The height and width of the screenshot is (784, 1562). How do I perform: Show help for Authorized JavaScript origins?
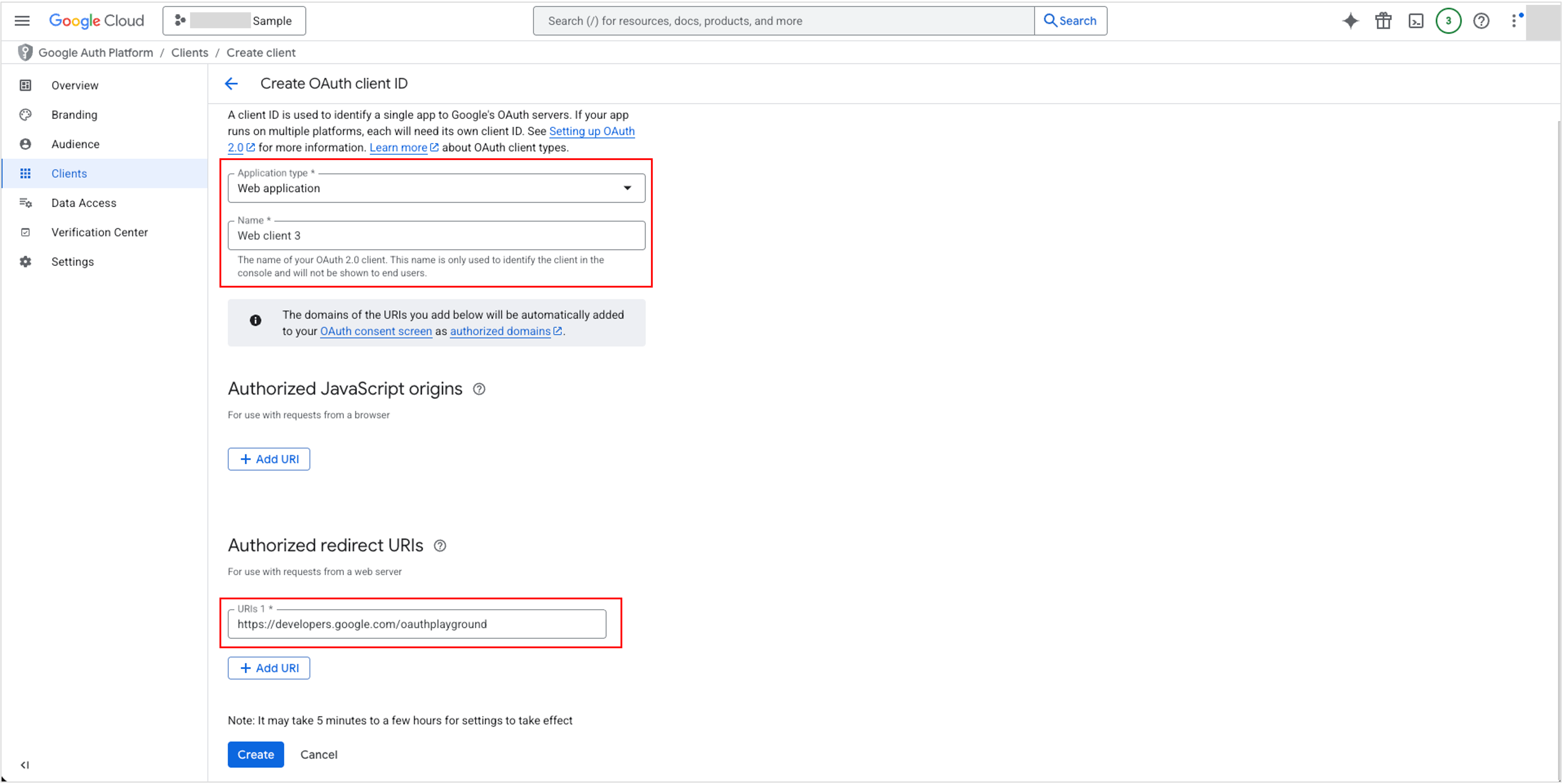coord(479,389)
